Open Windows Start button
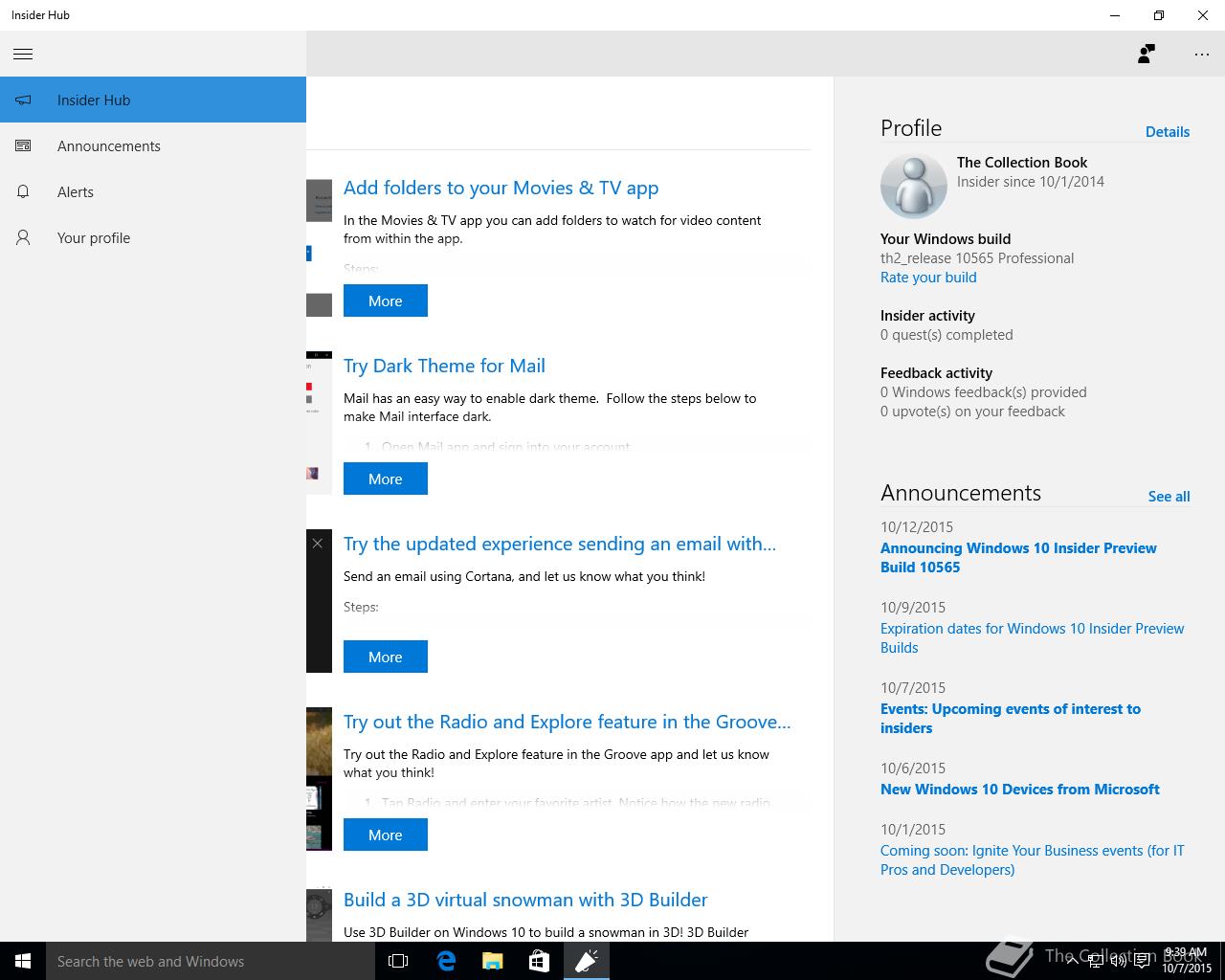This screenshot has width=1225, height=980. [23, 961]
